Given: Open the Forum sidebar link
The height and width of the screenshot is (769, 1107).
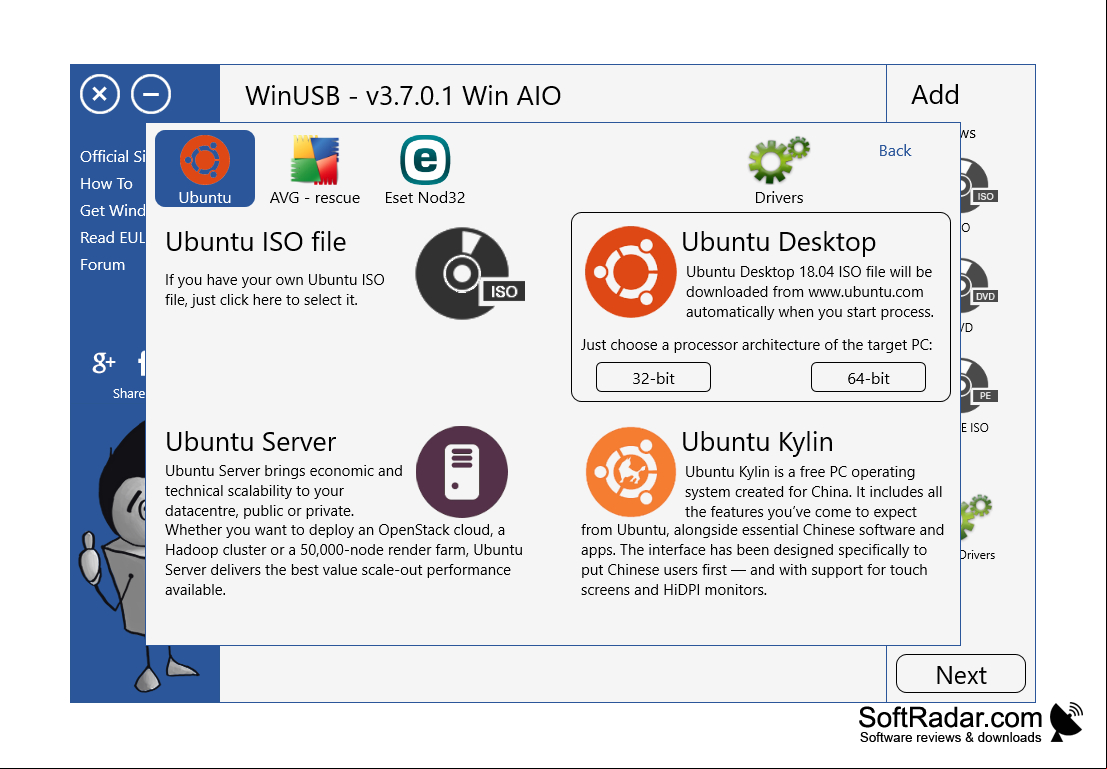Looking at the screenshot, I should click(x=102, y=265).
